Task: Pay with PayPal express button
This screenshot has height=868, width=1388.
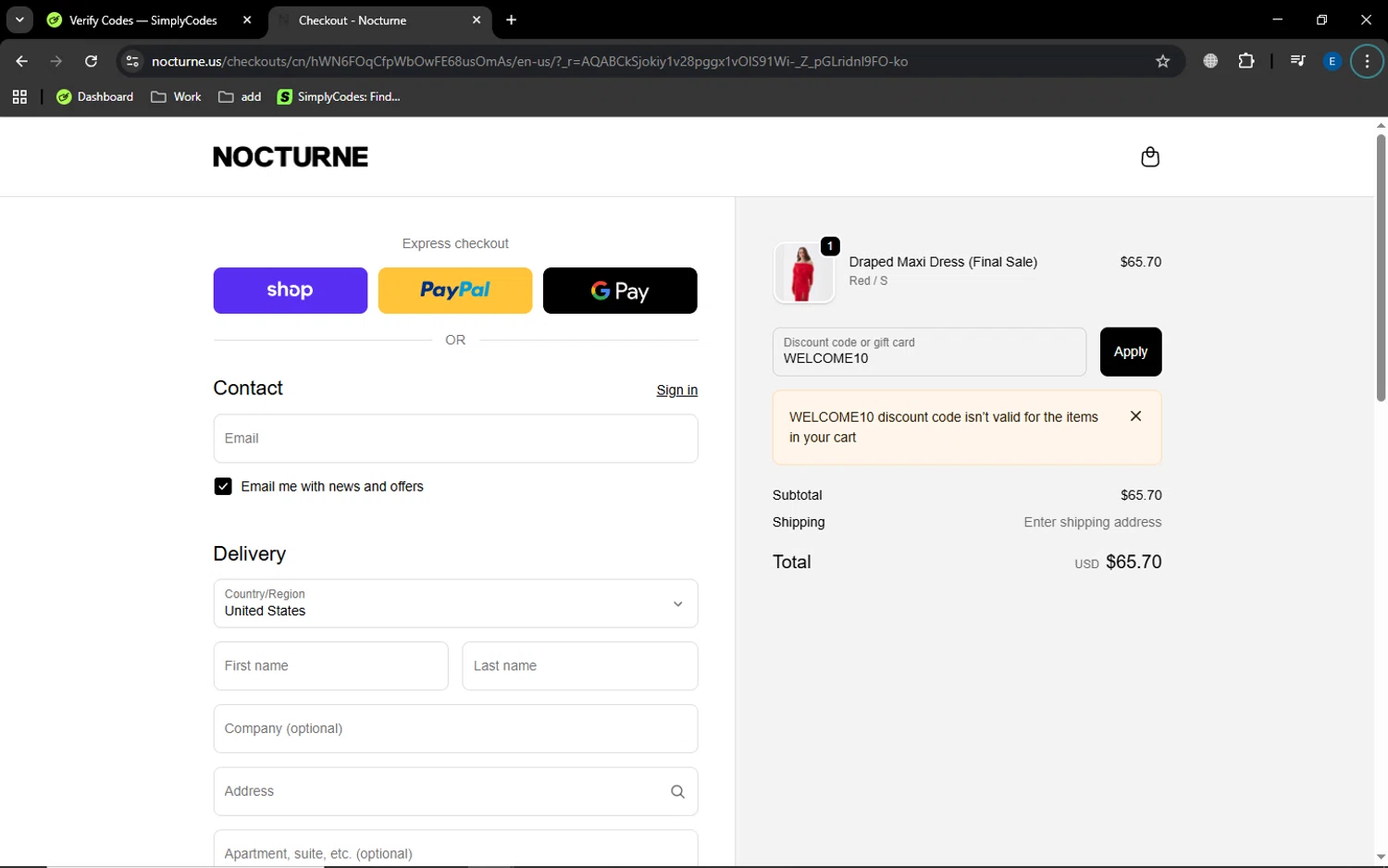Action: 455,291
